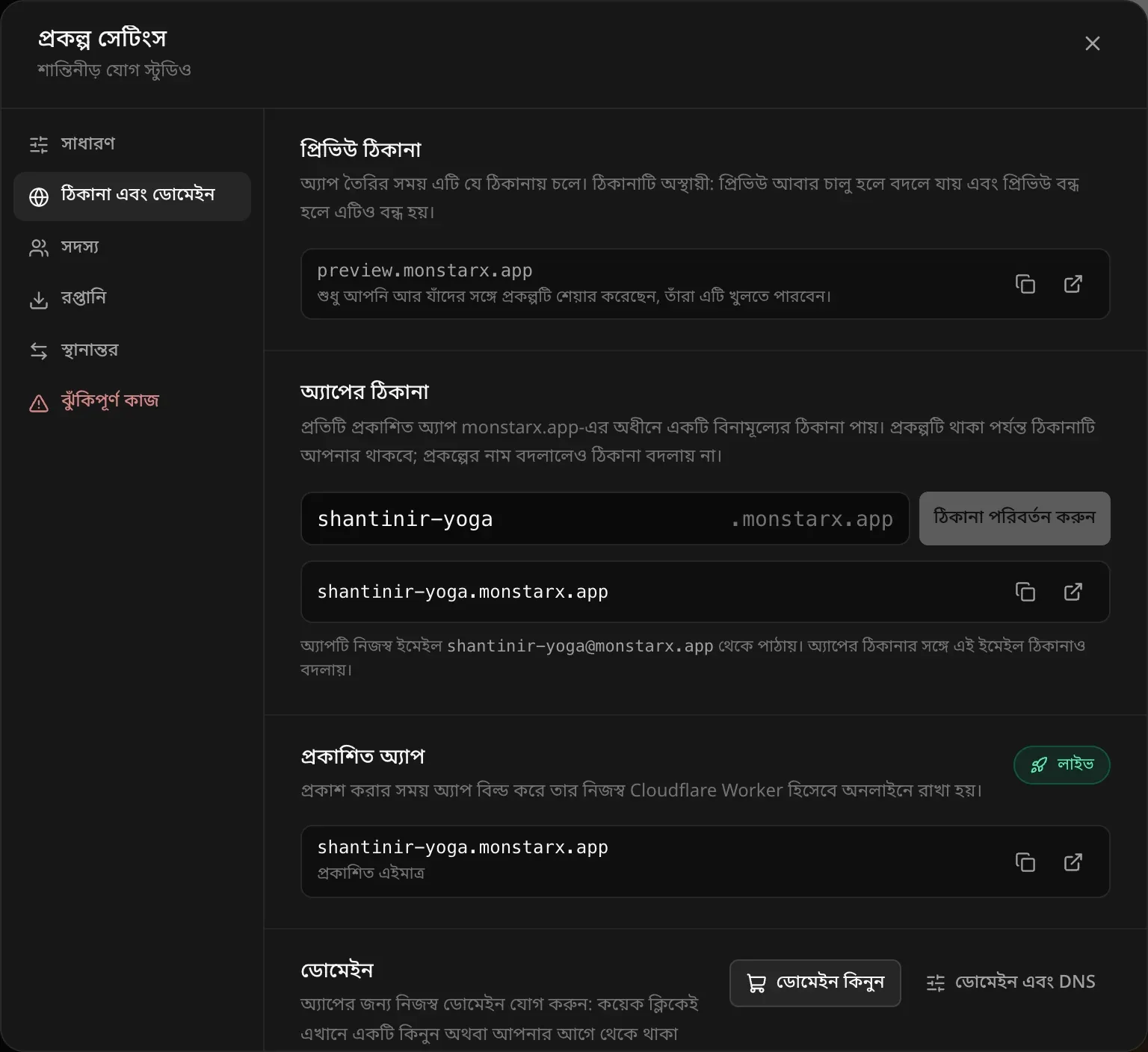Open the সাধারণ settings section

tap(132, 144)
